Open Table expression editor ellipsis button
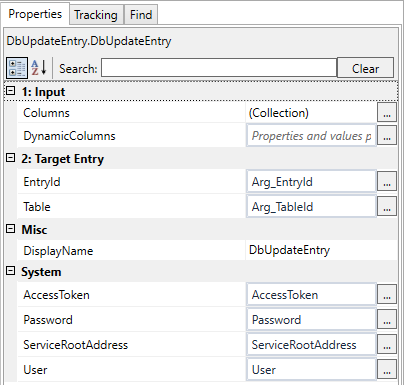Screen dimensions: 405x385 (x=387, y=206)
